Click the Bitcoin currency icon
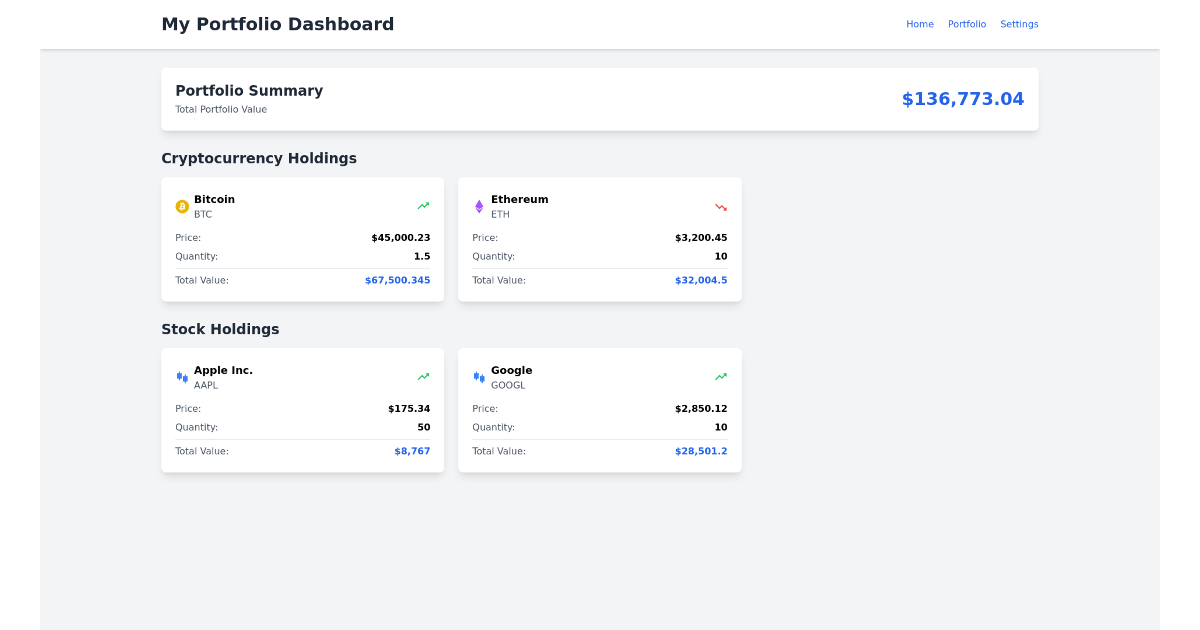 tap(181, 206)
